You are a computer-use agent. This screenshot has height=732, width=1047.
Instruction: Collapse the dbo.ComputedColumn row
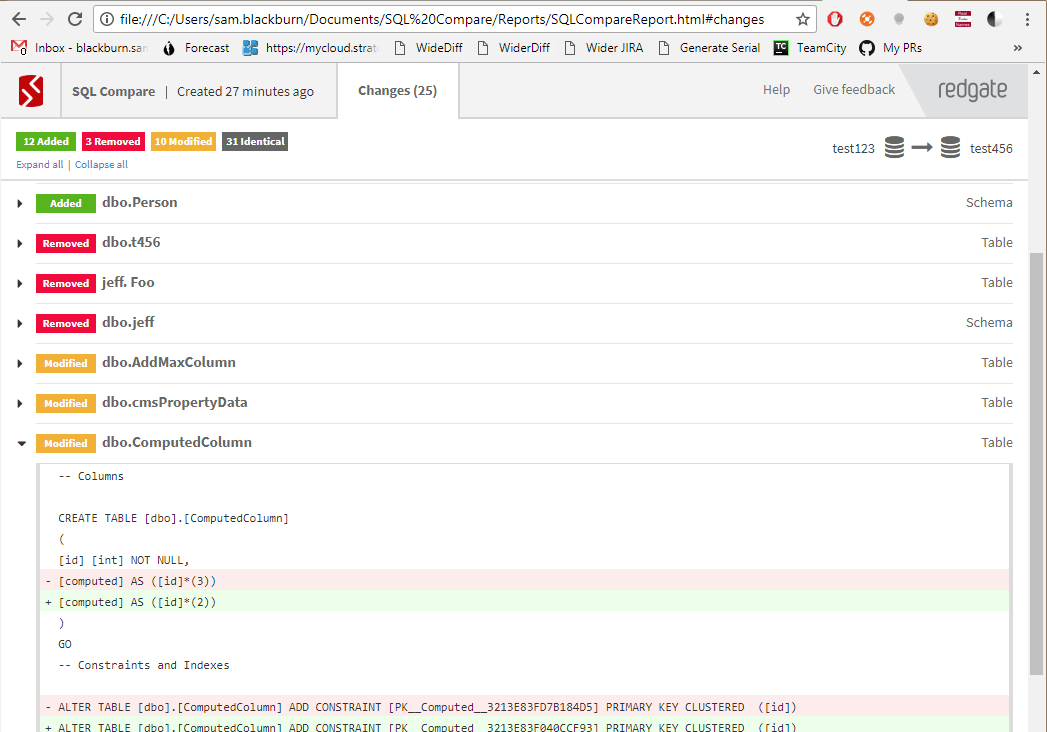[21, 443]
